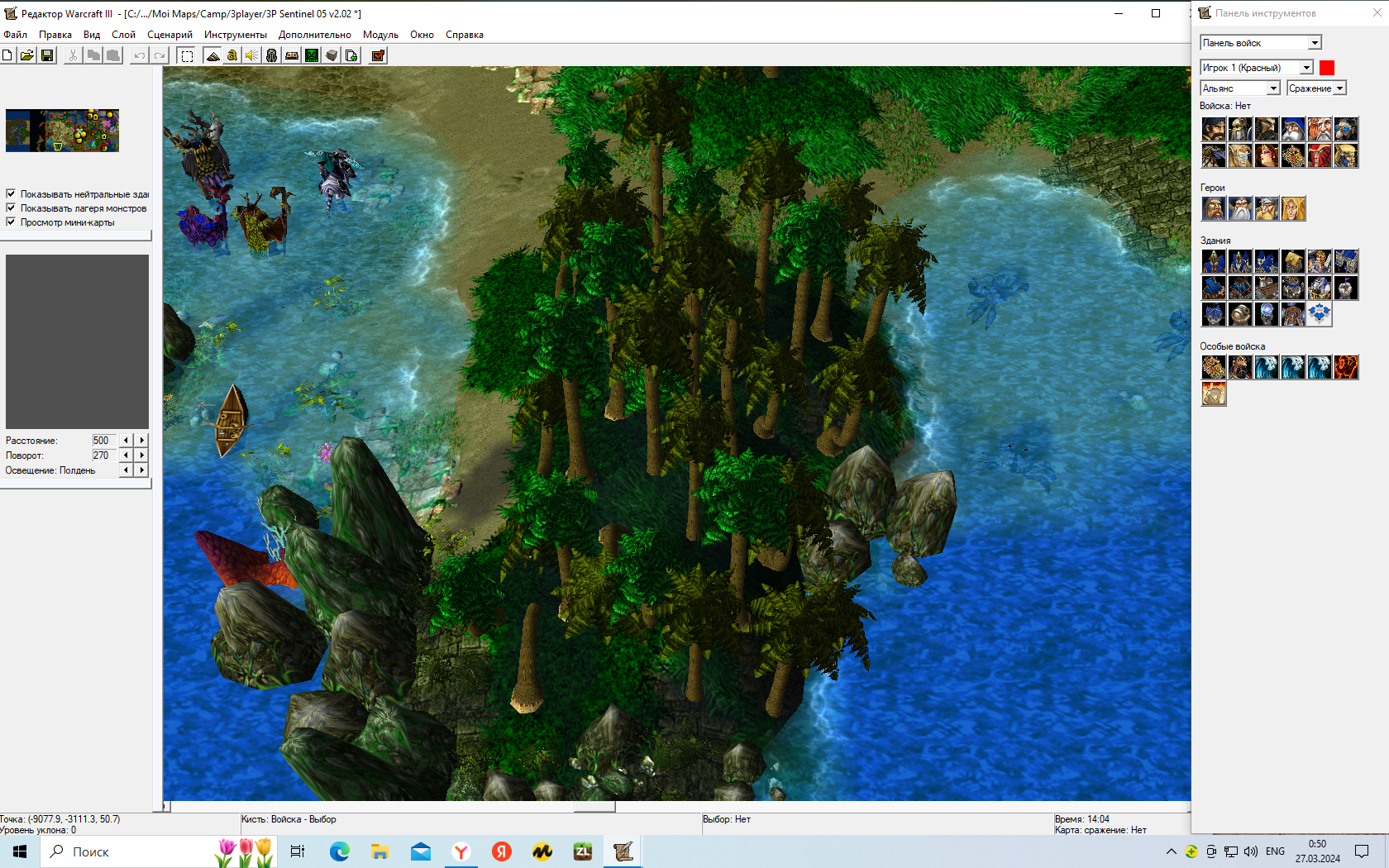
Task: Choose the Gryphon Rider unit icon
Action: pyautogui.click(x=1214, y=155)
